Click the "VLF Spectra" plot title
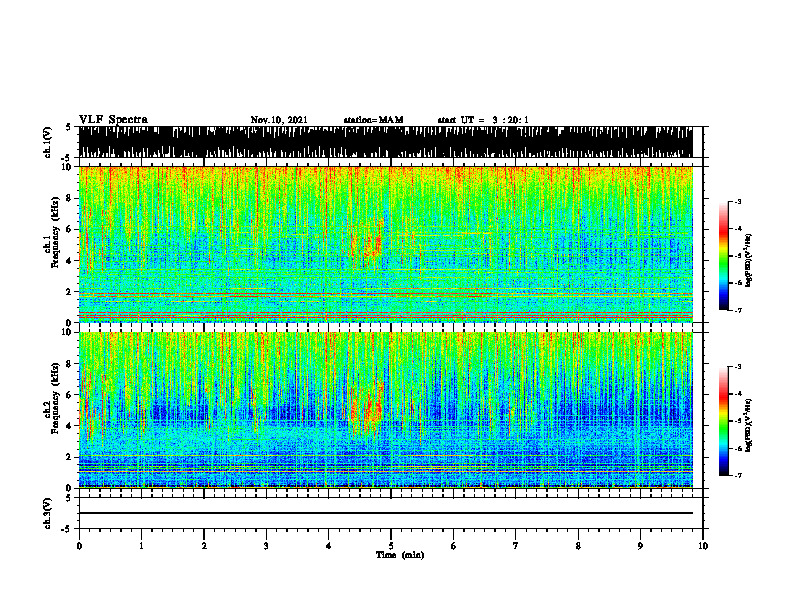Viewport: 792px width, 612px height. click(x=113, y=120)
